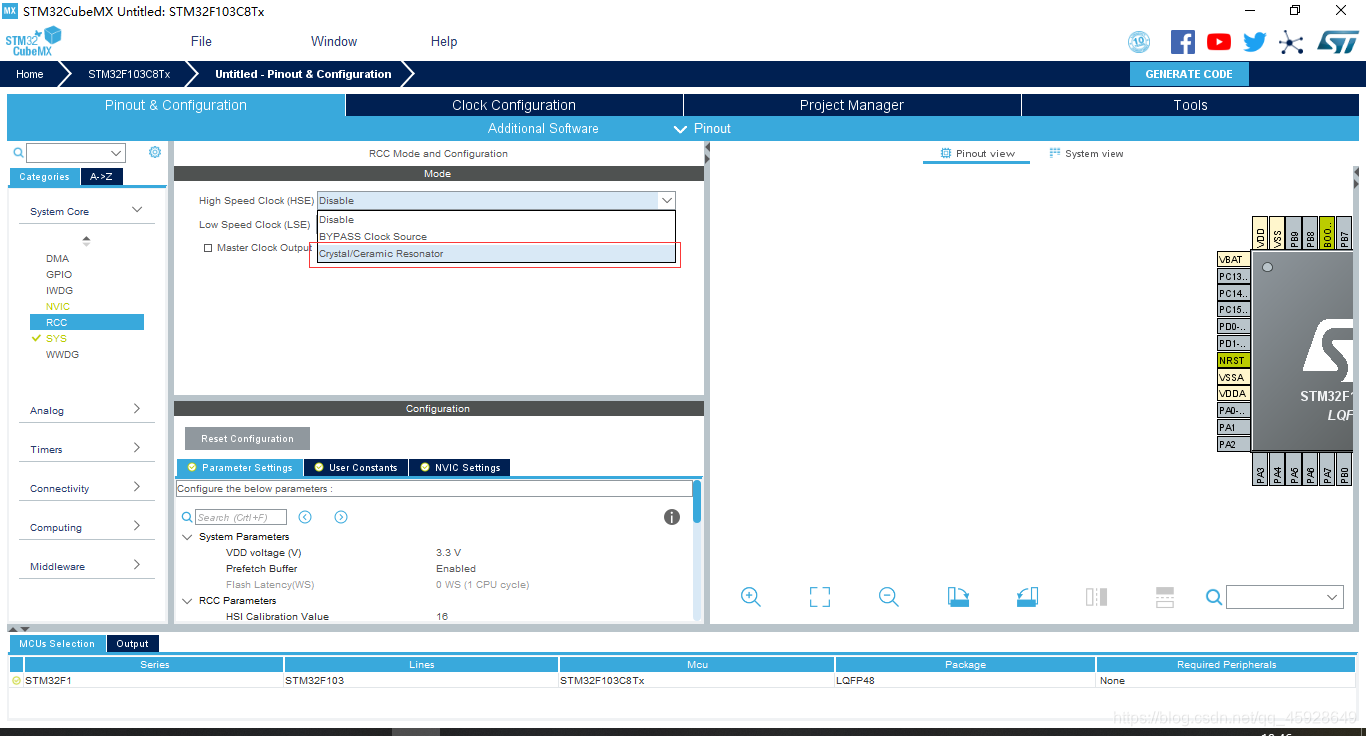Go to next parameter search result
The width and height of the screenshot is (1366, 736).
(341, 517)
